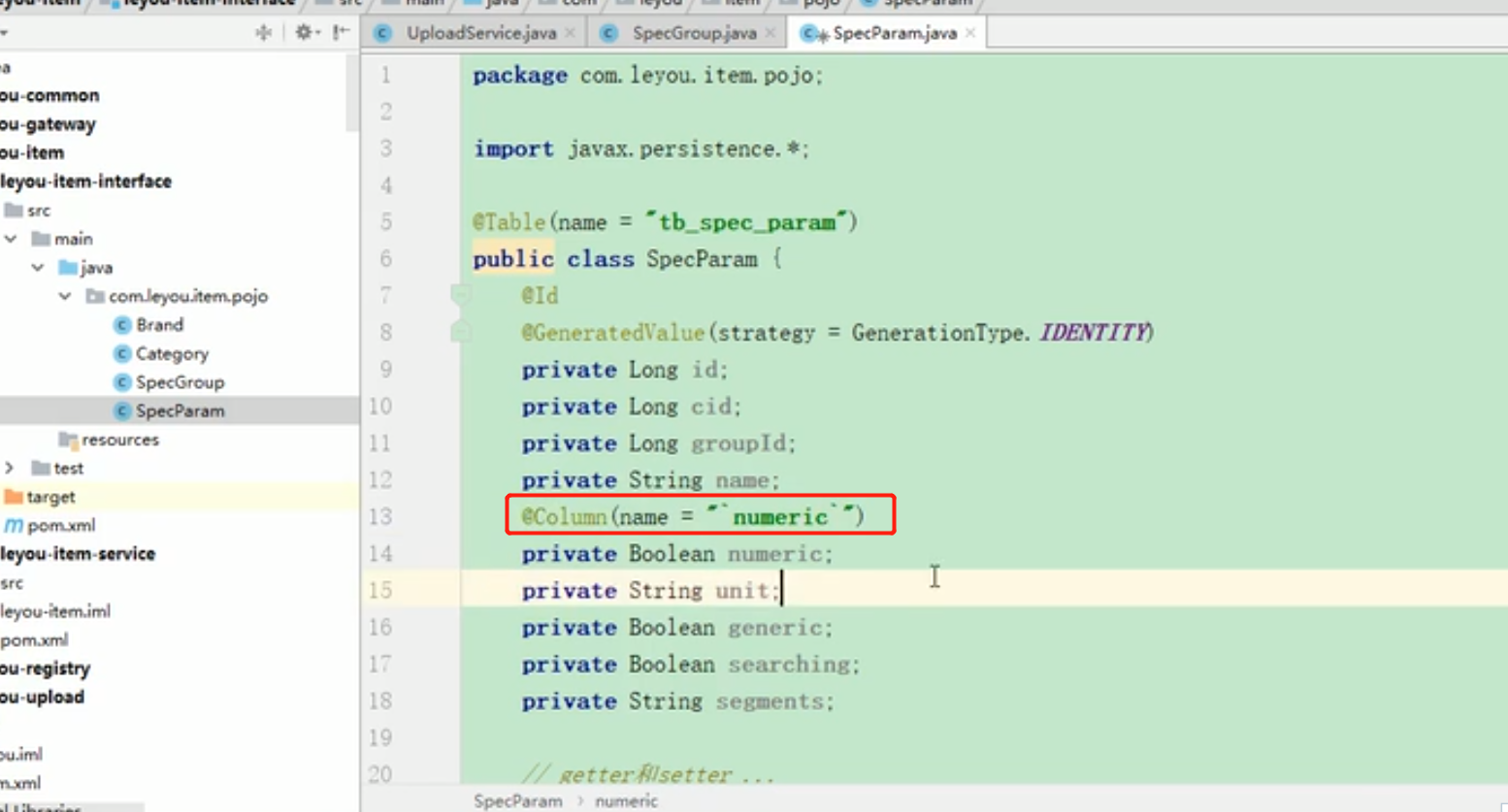Click the Category class icon
The height and width of the screenshot is (812, 1508).
pos(122,354)
